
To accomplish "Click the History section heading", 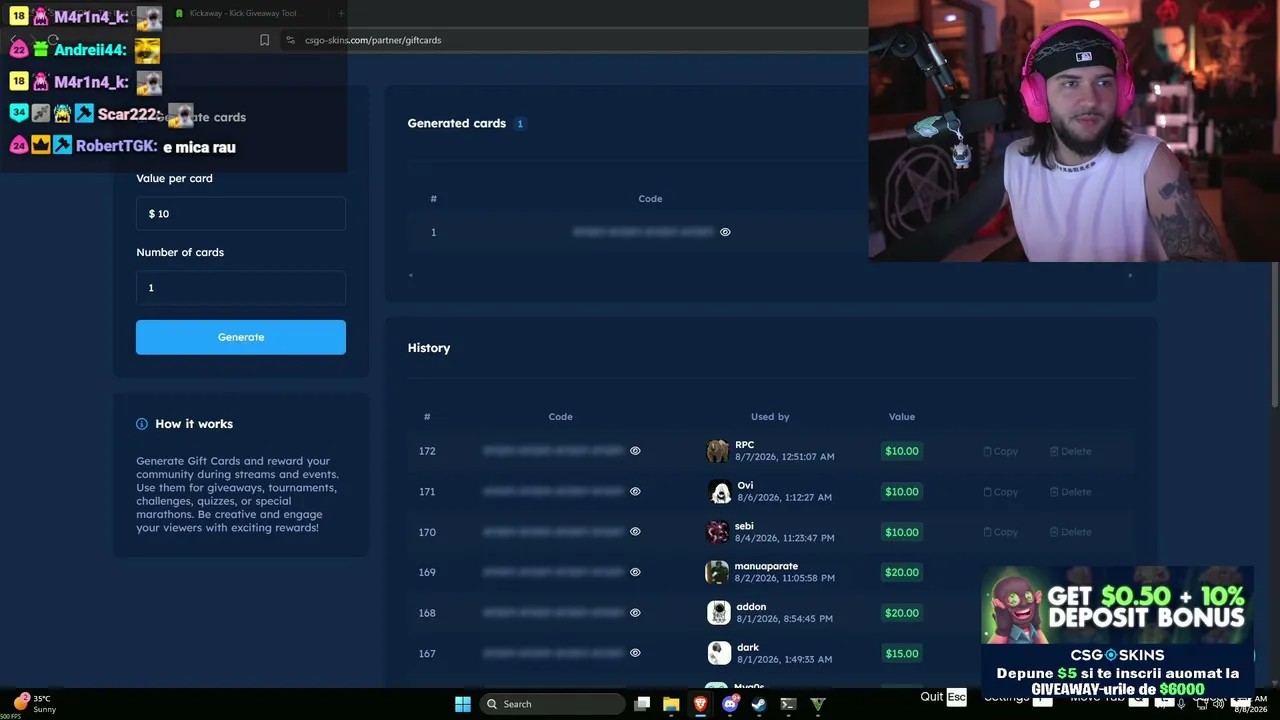I will (x=429, y=348).
